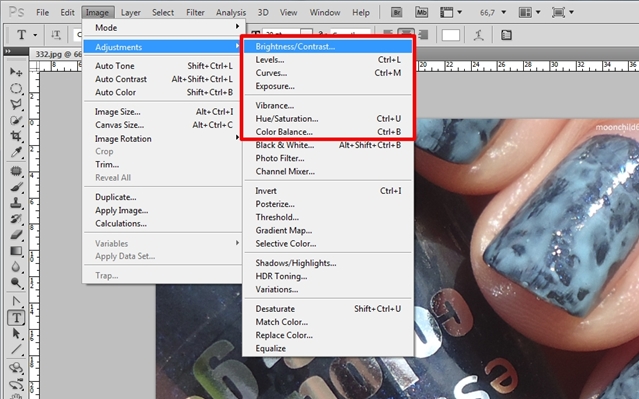Select the Dodge tool

pyautogui.click(x=16, y=282)
